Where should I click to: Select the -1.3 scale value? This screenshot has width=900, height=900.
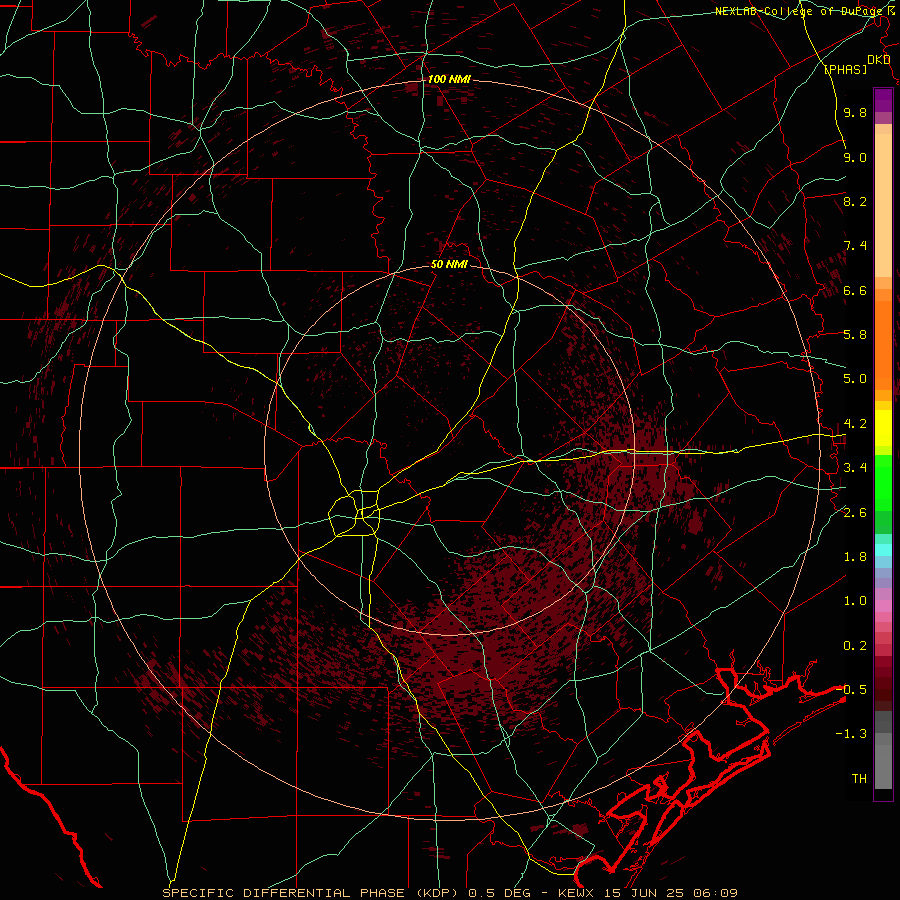coord(851,734)
